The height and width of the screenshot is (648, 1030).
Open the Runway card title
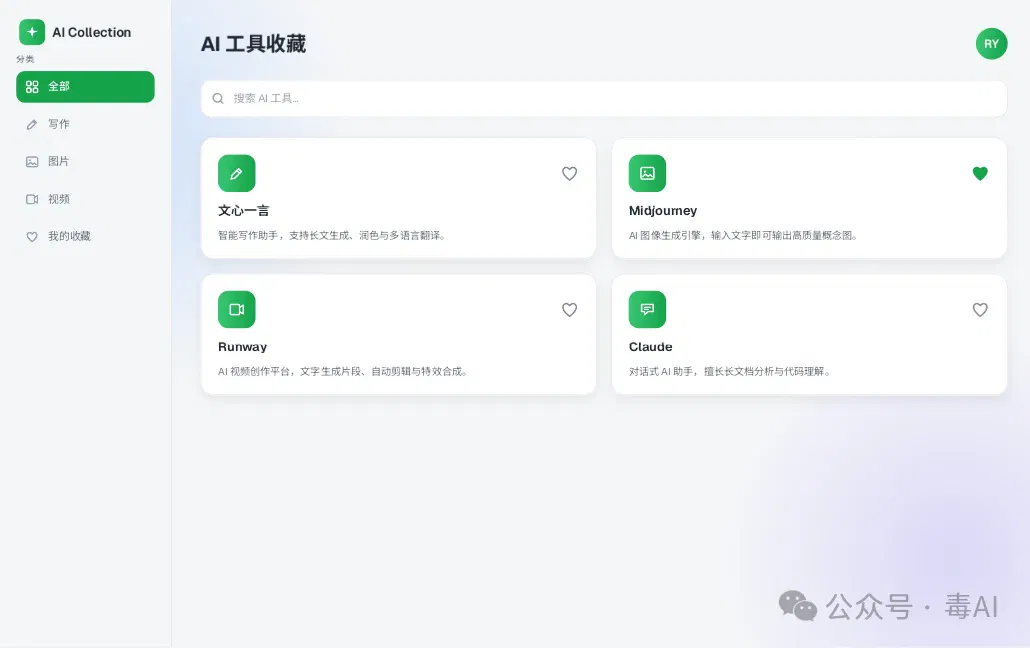242,347
